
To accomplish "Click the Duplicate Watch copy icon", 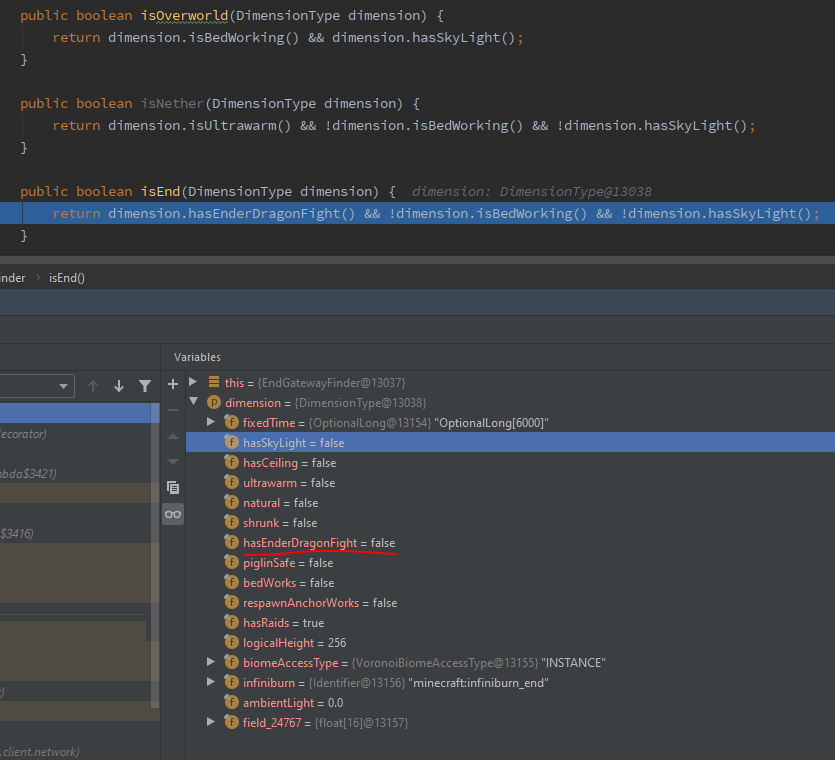I will 172,487.
